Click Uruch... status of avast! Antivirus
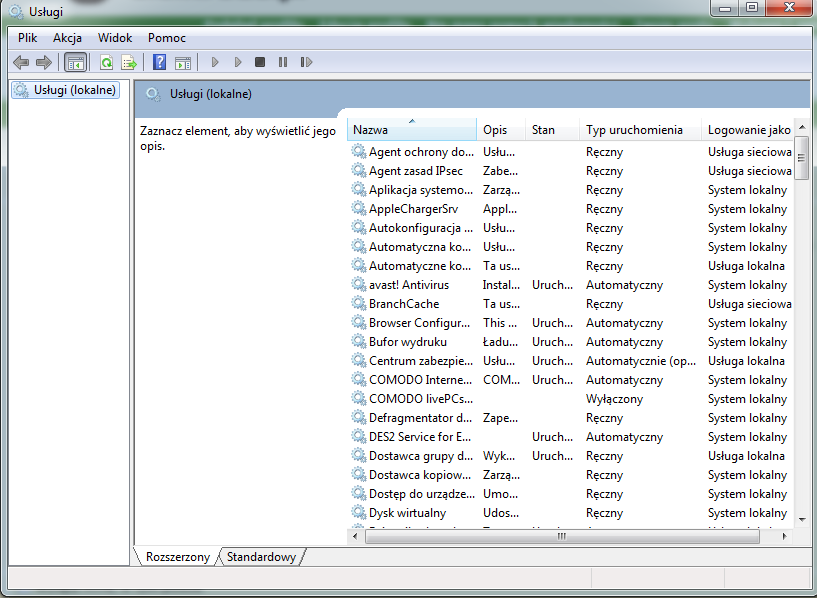This screenshot has height=598, width=817. [x=552, y=285]
